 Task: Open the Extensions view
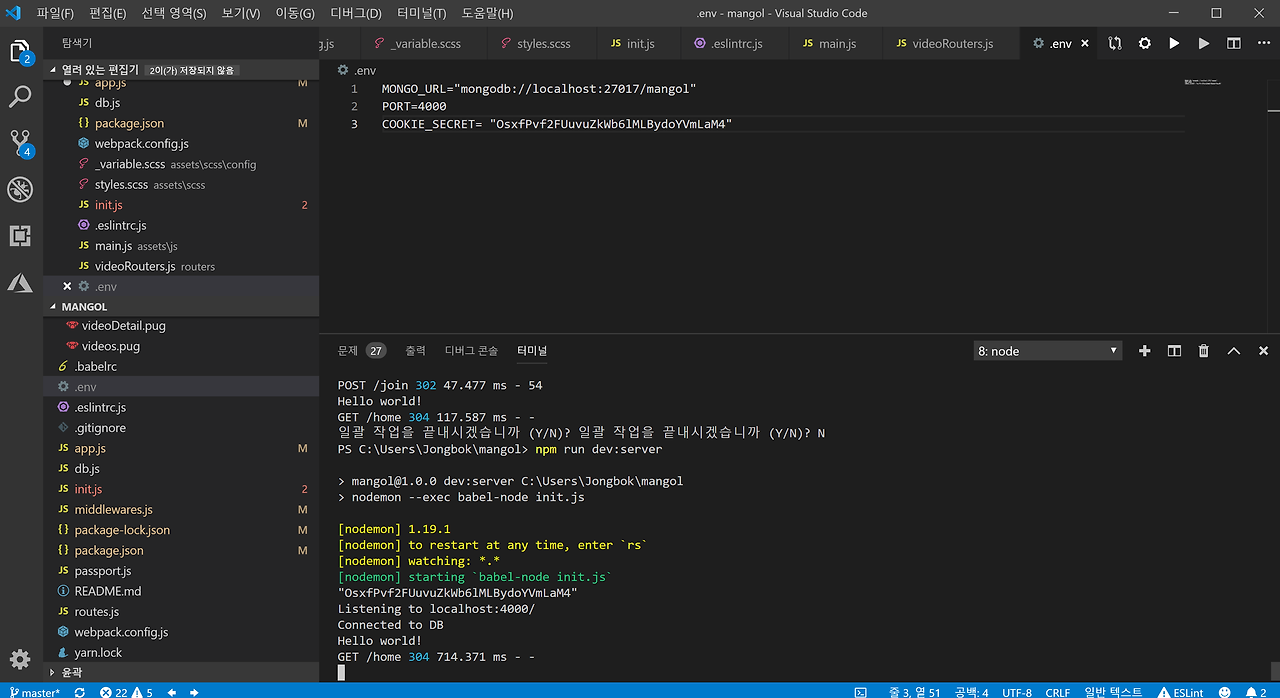point(20,236)
